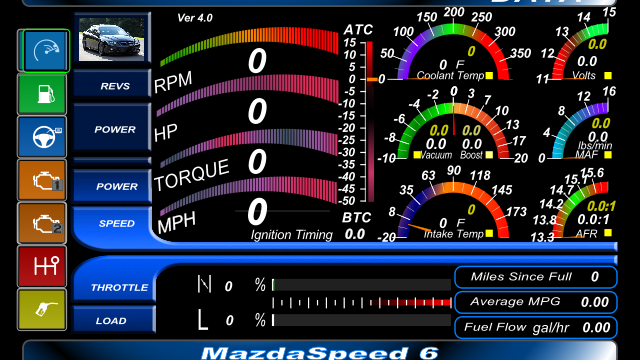
Task: Click the Miles Since Full field
Action: coord(536,277)
